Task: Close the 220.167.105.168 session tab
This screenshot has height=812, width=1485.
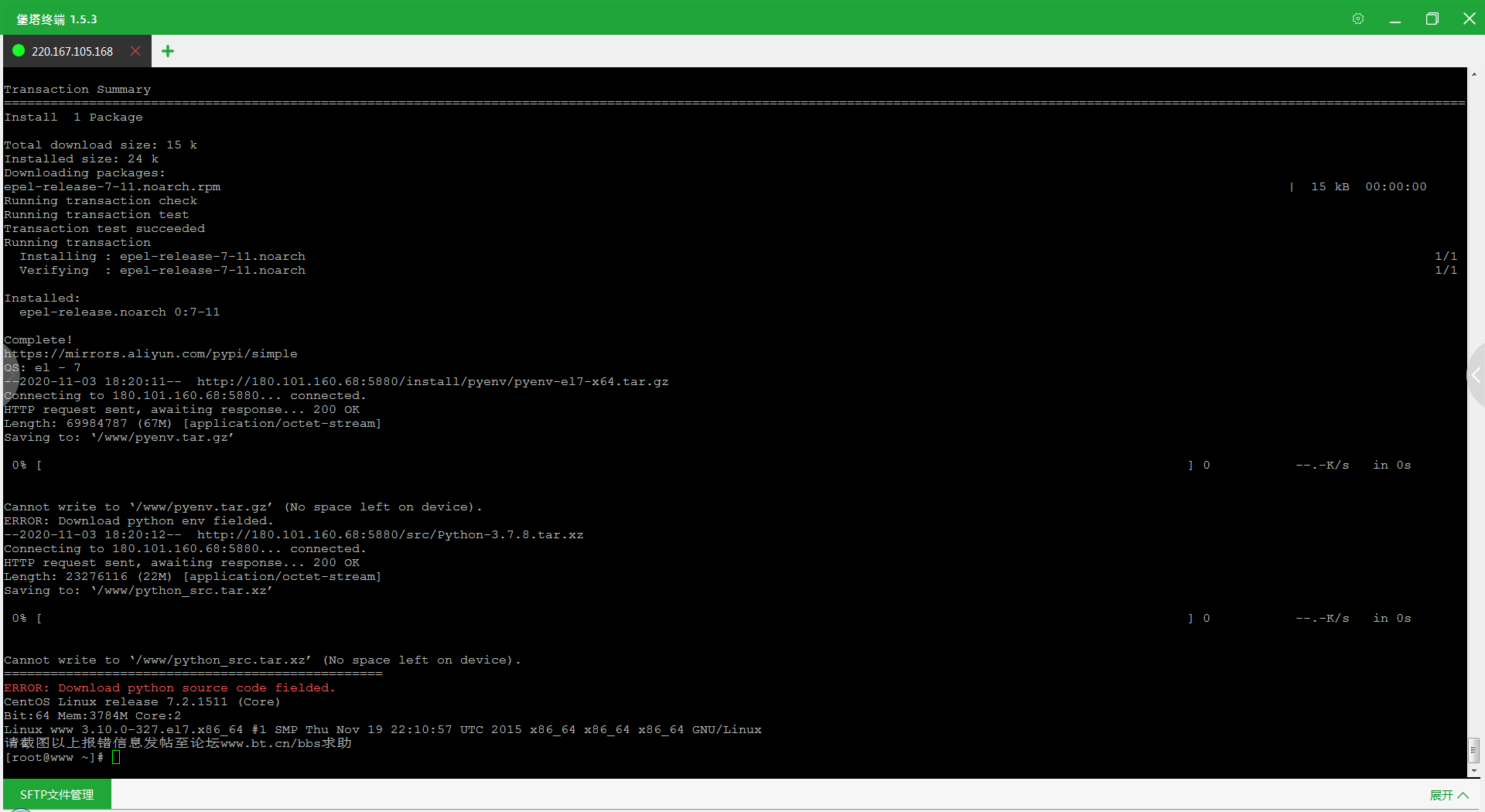Action: pyautogui.click(x=135, y=51)
